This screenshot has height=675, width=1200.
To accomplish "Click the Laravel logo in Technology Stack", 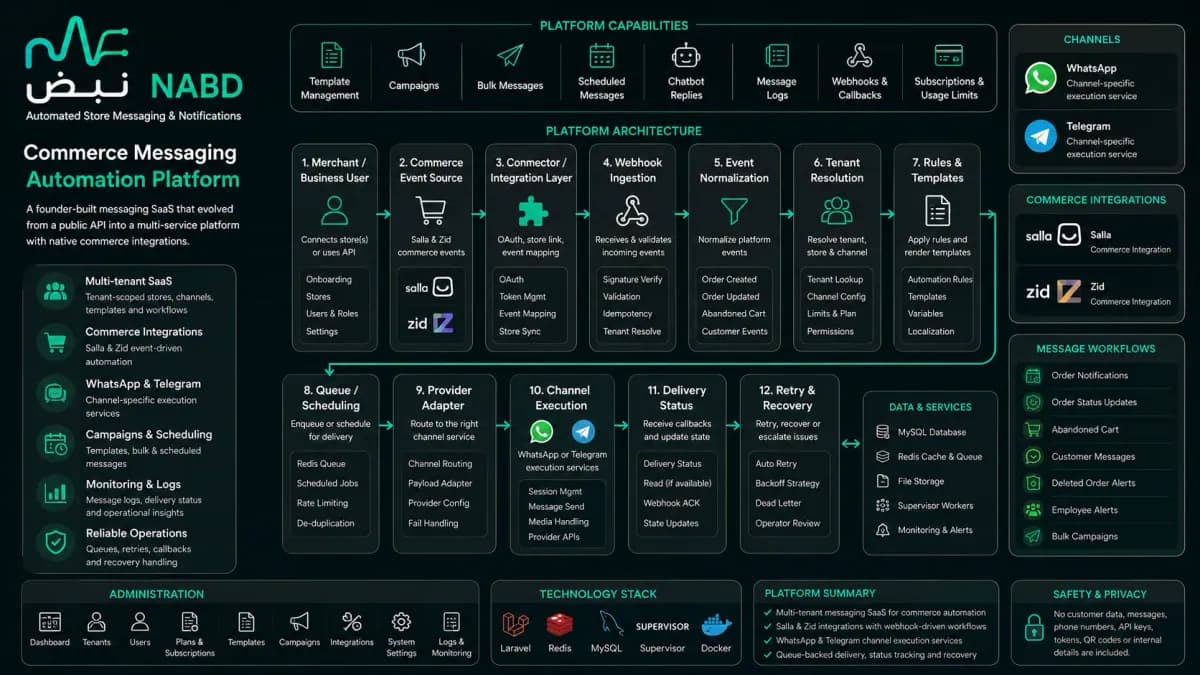I will pyautogui.click(x=515, y=625).
